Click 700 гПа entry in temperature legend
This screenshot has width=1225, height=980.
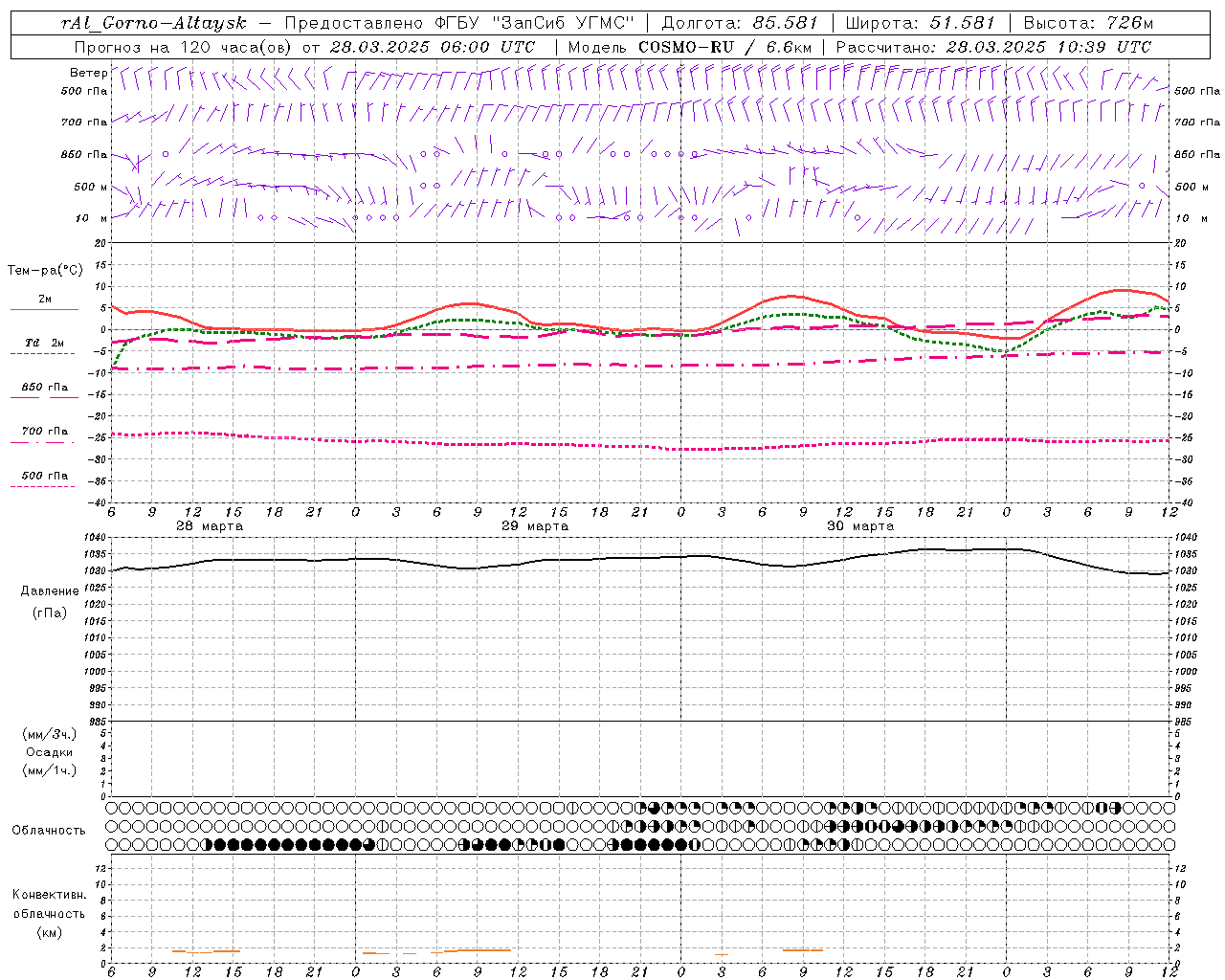[x=45, y=432]
